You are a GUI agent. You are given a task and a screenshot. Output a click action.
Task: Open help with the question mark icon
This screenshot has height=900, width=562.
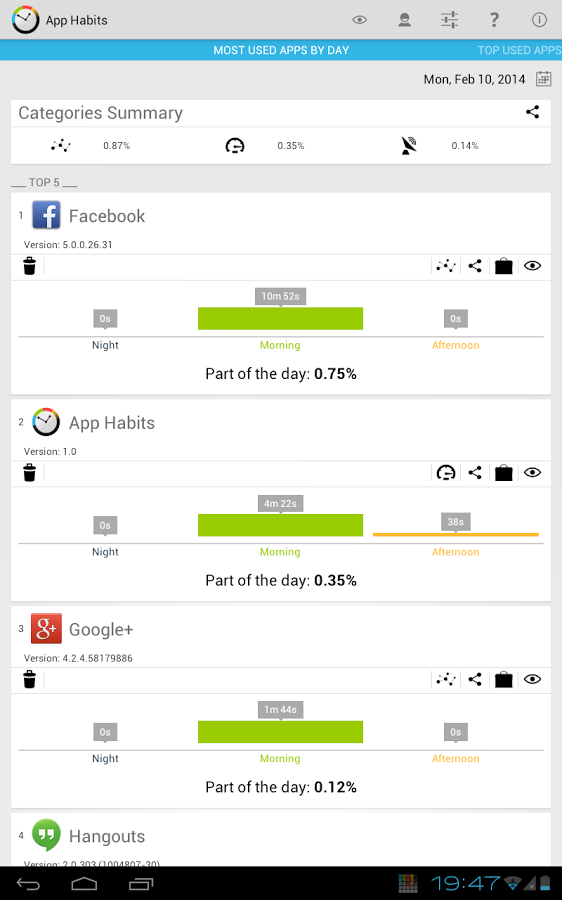[494, 20]
